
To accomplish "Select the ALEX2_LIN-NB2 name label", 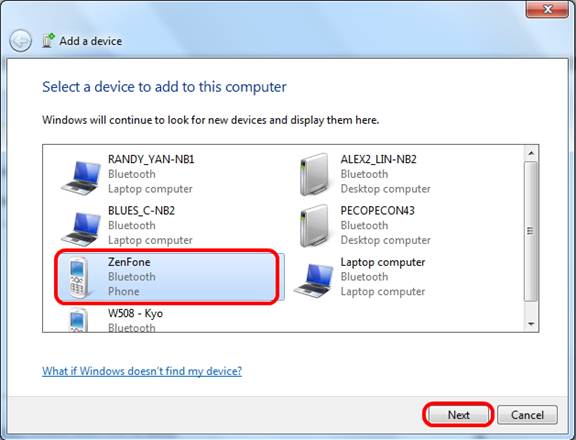I will [x=378, y=159].
